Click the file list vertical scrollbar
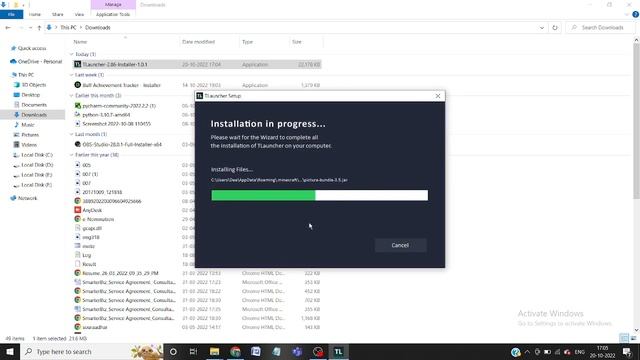640x360 pixels. tap(636, 122)
